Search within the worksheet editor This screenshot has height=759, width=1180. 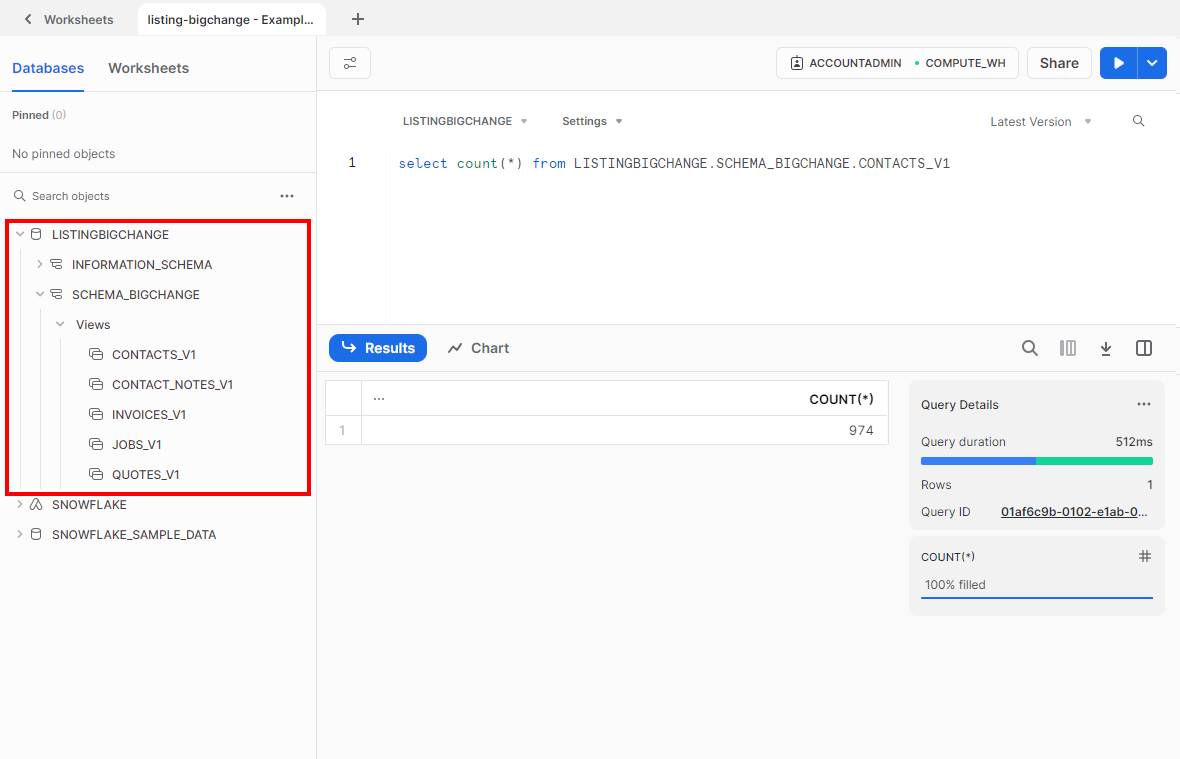click(x=1139, y=121)
